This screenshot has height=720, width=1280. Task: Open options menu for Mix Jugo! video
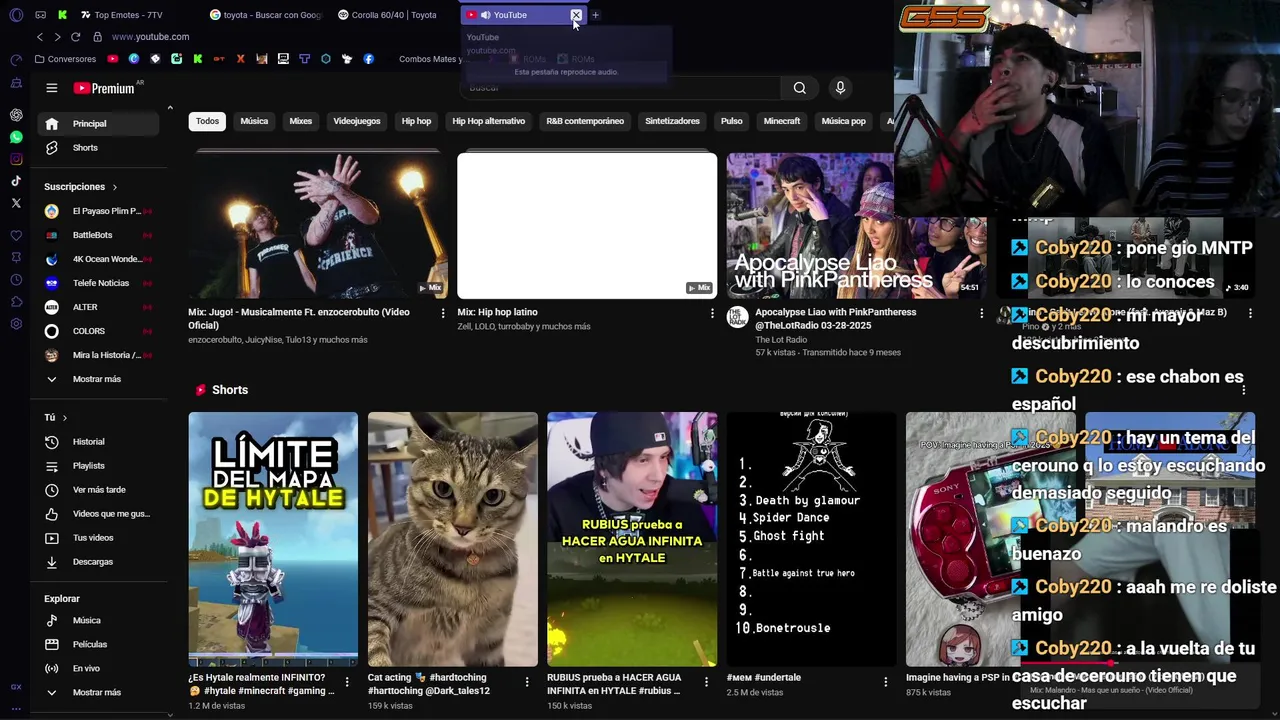(443, 313)
